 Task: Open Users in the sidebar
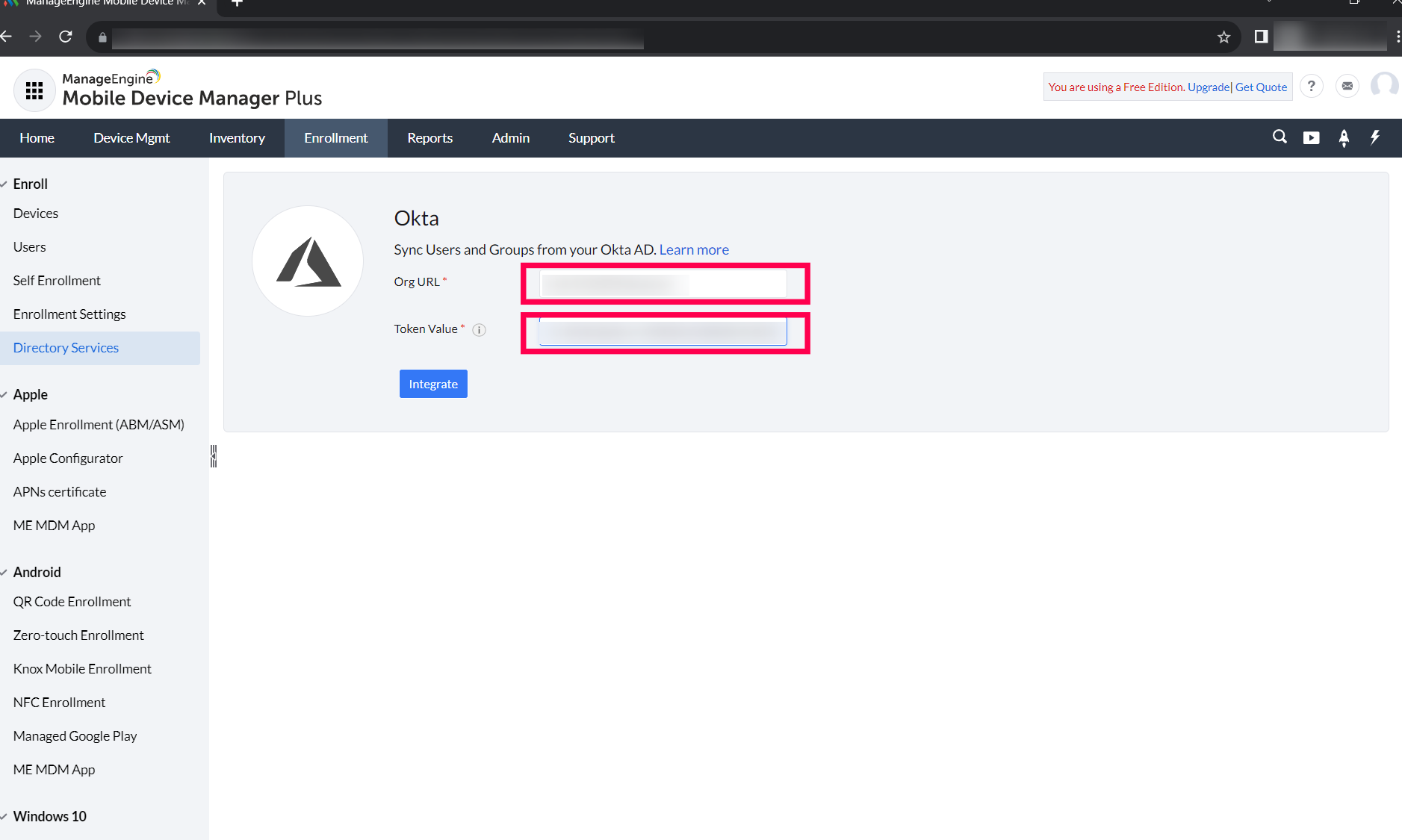(30, 247)
